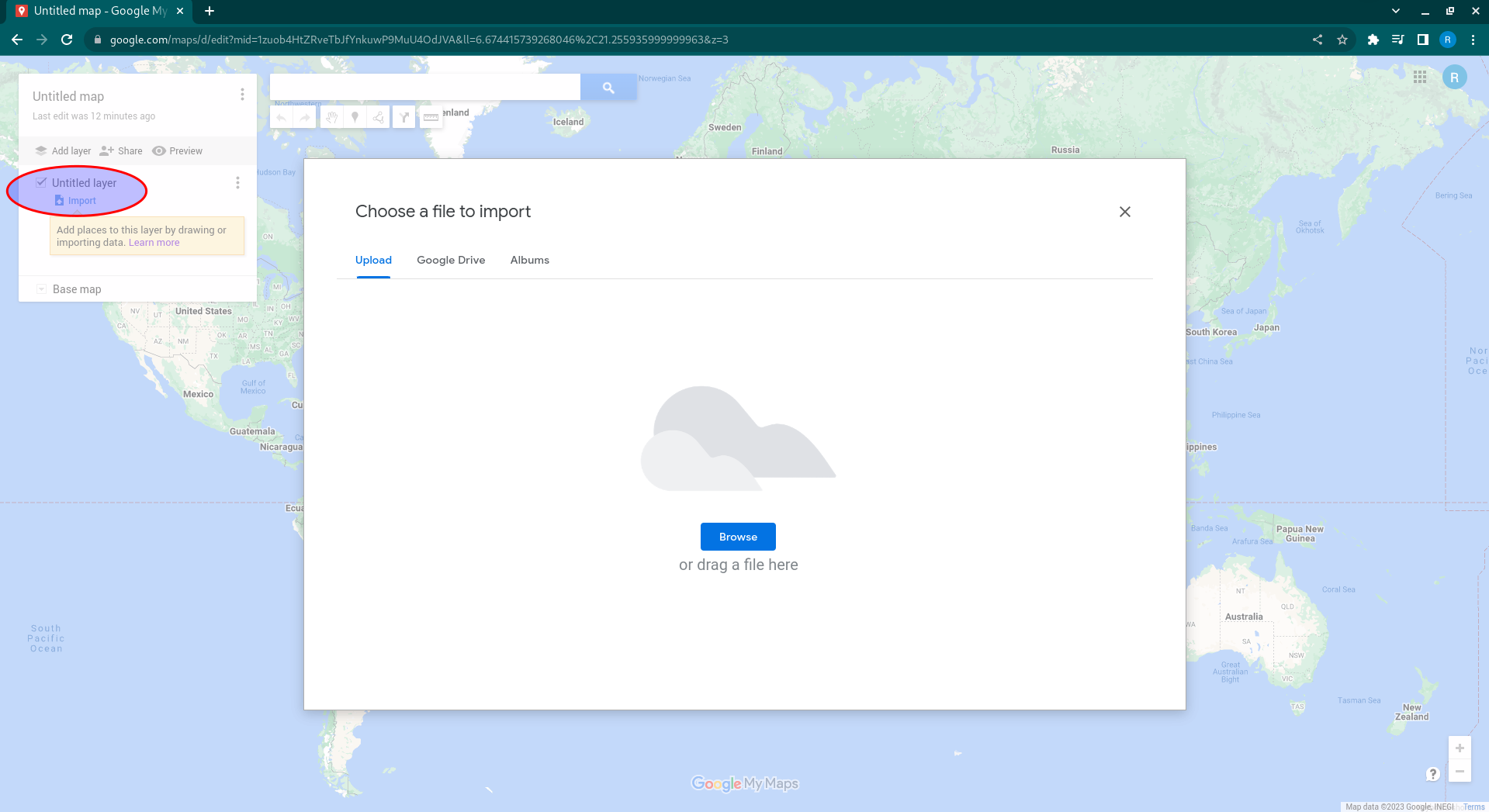Click the browser address bar URL
The image size is (1489, 812).
[x=419, y=40]
